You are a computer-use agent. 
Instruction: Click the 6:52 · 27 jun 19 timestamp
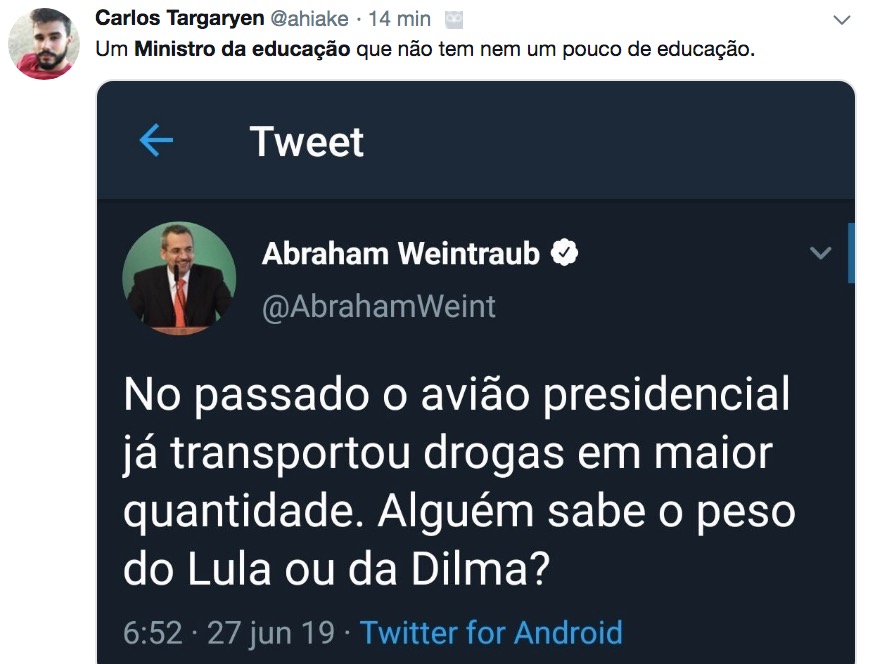(x=228, y=632)
